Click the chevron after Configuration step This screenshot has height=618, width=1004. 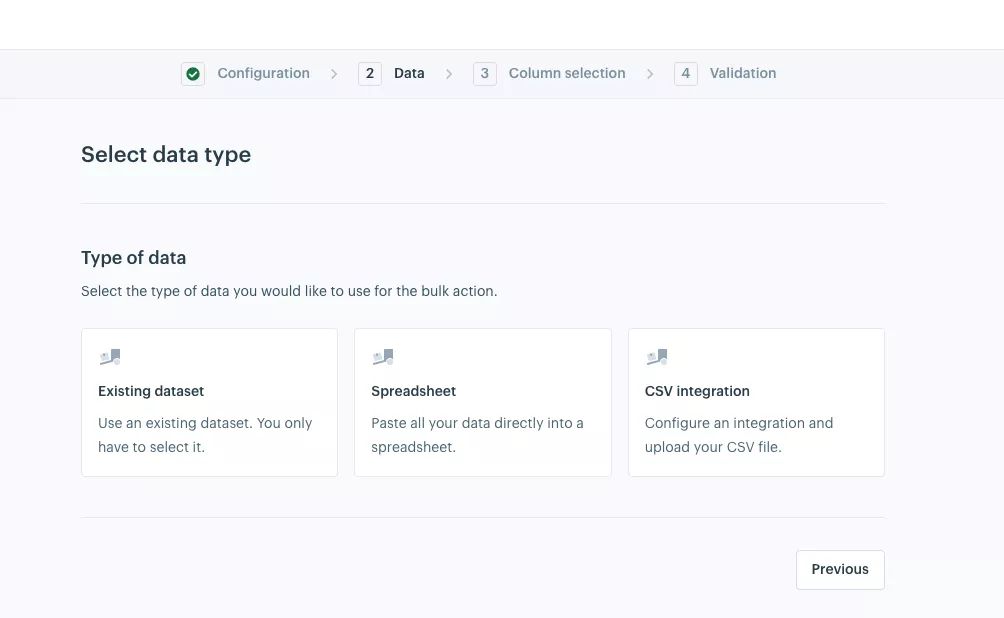pos(333,73)
